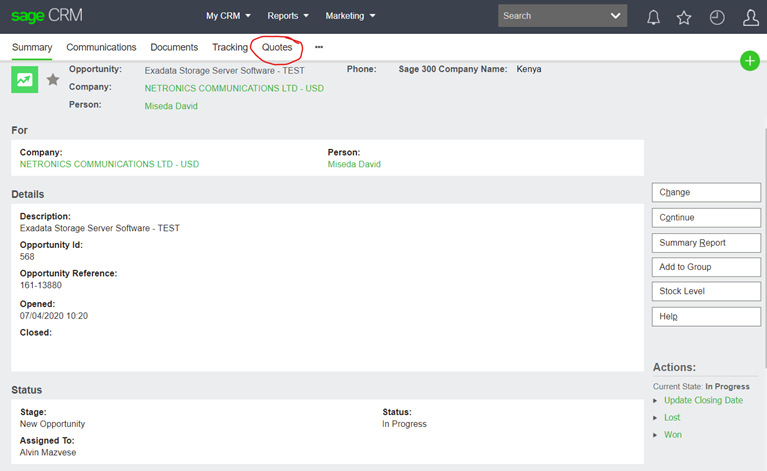Click the user profile icon
Screen dimensions: 767x471
[751, 17]
